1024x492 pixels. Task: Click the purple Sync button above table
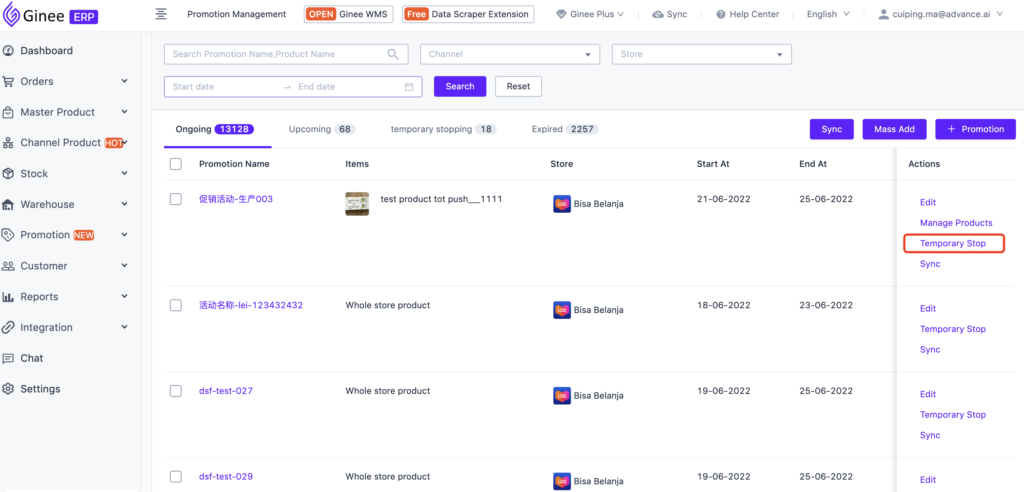coord(831,129)
